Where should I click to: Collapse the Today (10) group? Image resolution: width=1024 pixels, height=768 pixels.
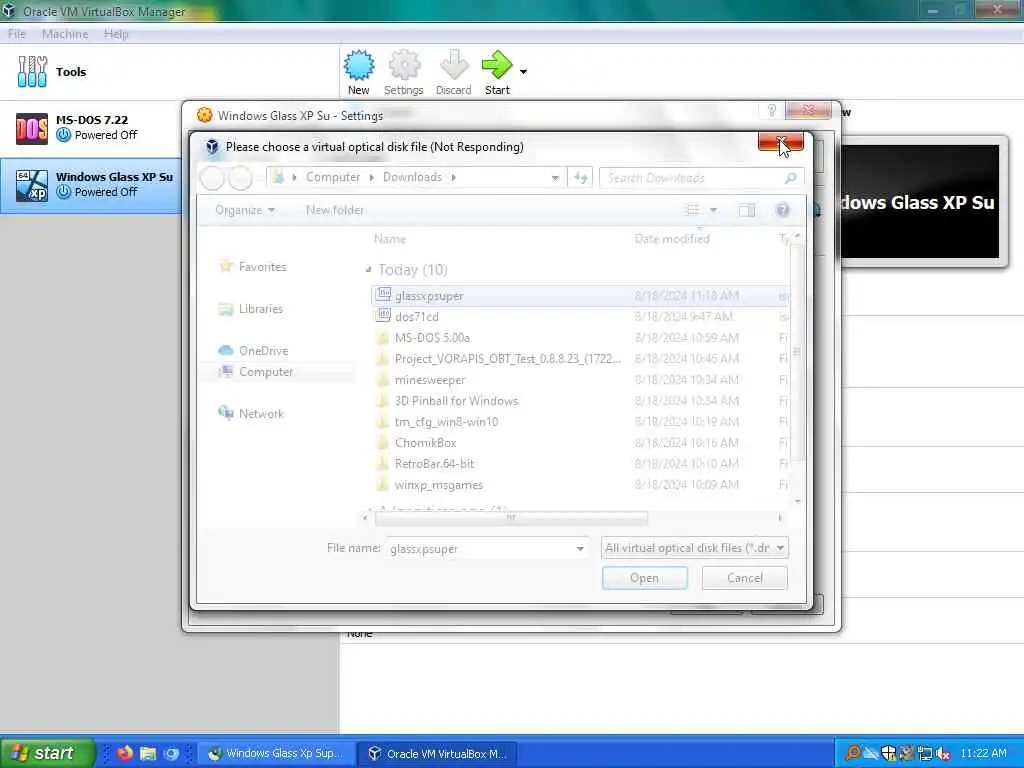[368, 269]
